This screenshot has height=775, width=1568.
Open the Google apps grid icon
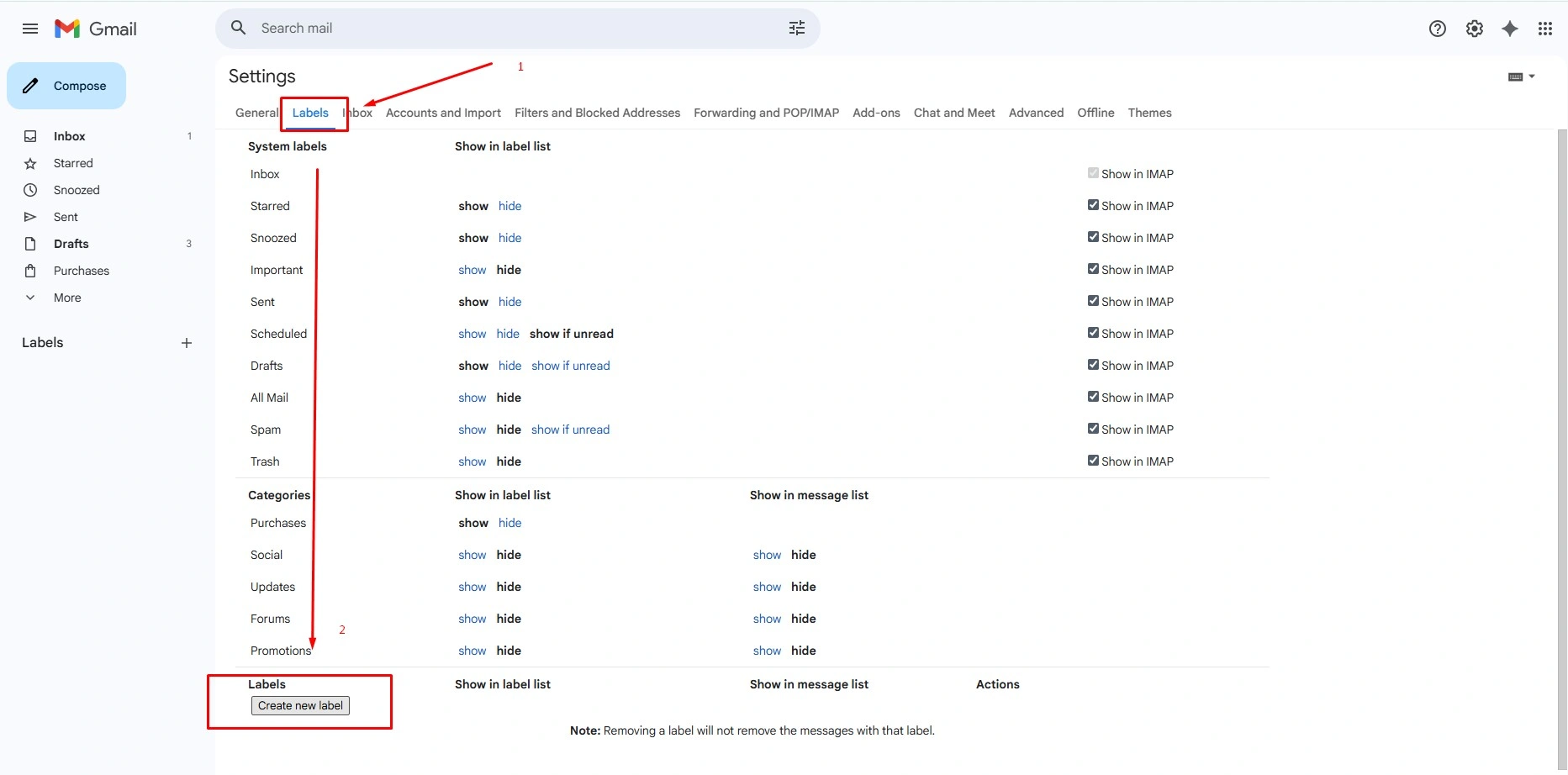(x=1545, y=29)
